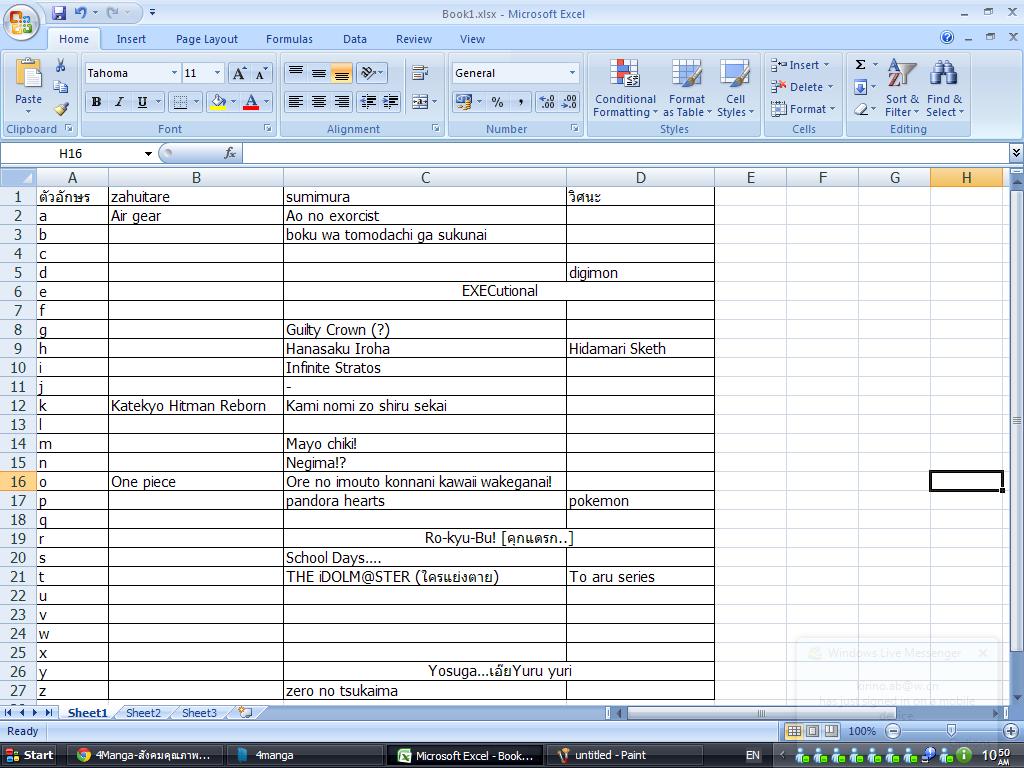
Task: Click the Increase Indent icon
Action: [391, 102]
